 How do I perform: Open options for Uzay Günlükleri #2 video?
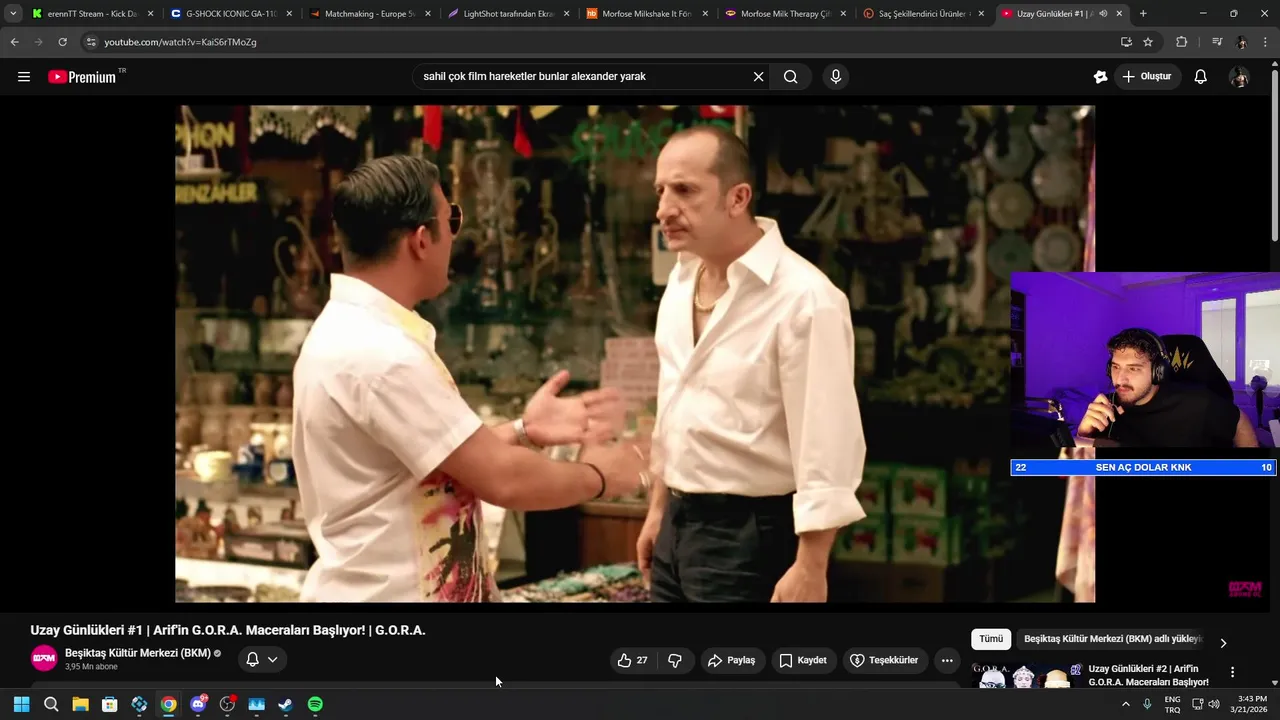1233,672
